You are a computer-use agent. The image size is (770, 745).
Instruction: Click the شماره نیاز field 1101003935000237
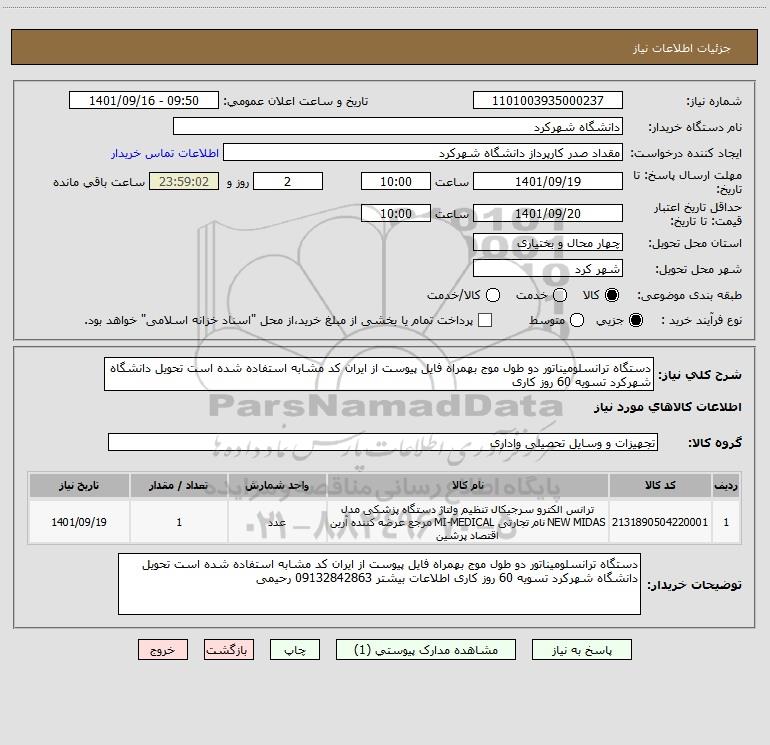click(x=548, y=101)
